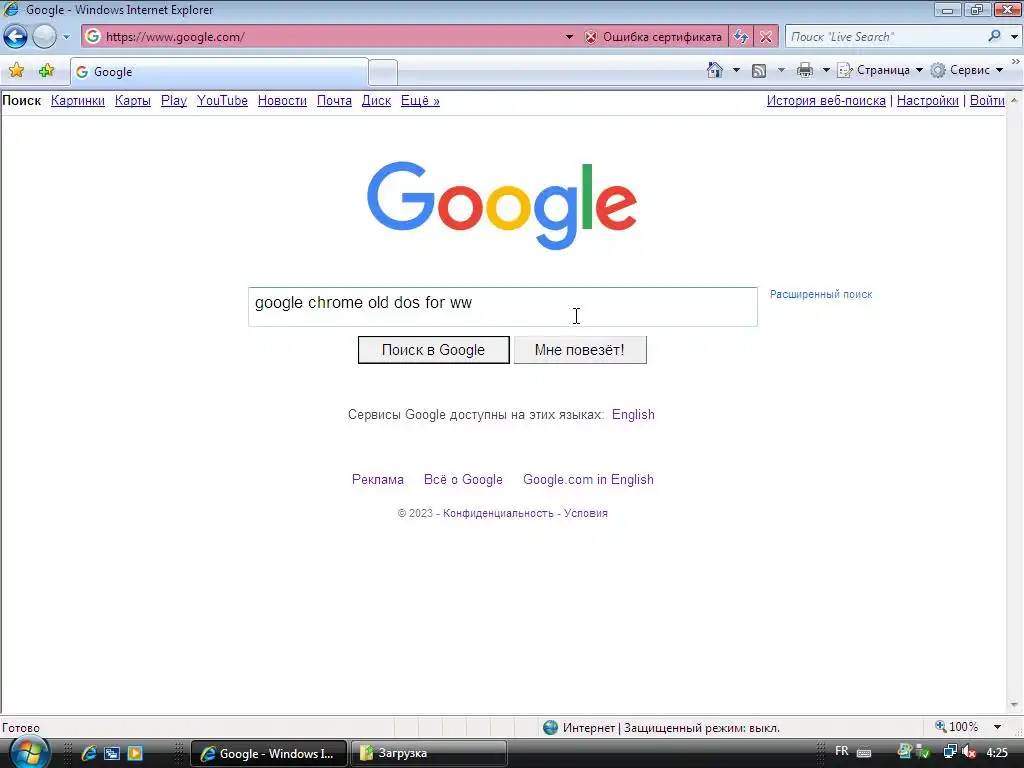
Task: Click the Home page icon
Action: (x=714, y=70)
